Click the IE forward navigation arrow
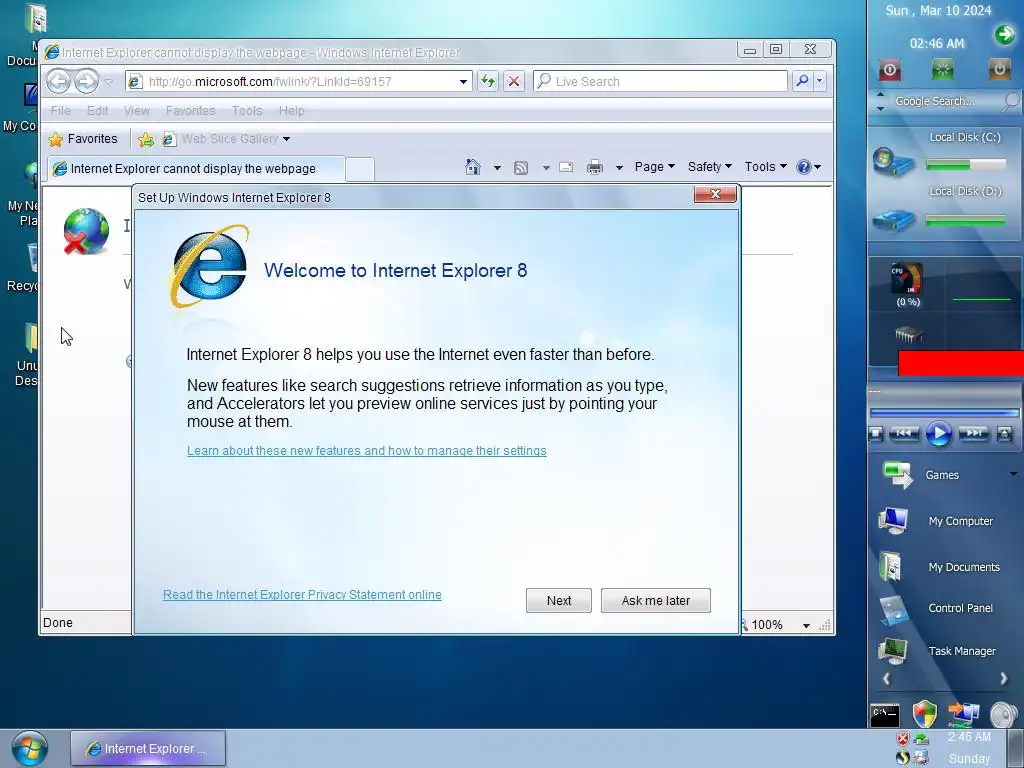 tap(86, 82)
